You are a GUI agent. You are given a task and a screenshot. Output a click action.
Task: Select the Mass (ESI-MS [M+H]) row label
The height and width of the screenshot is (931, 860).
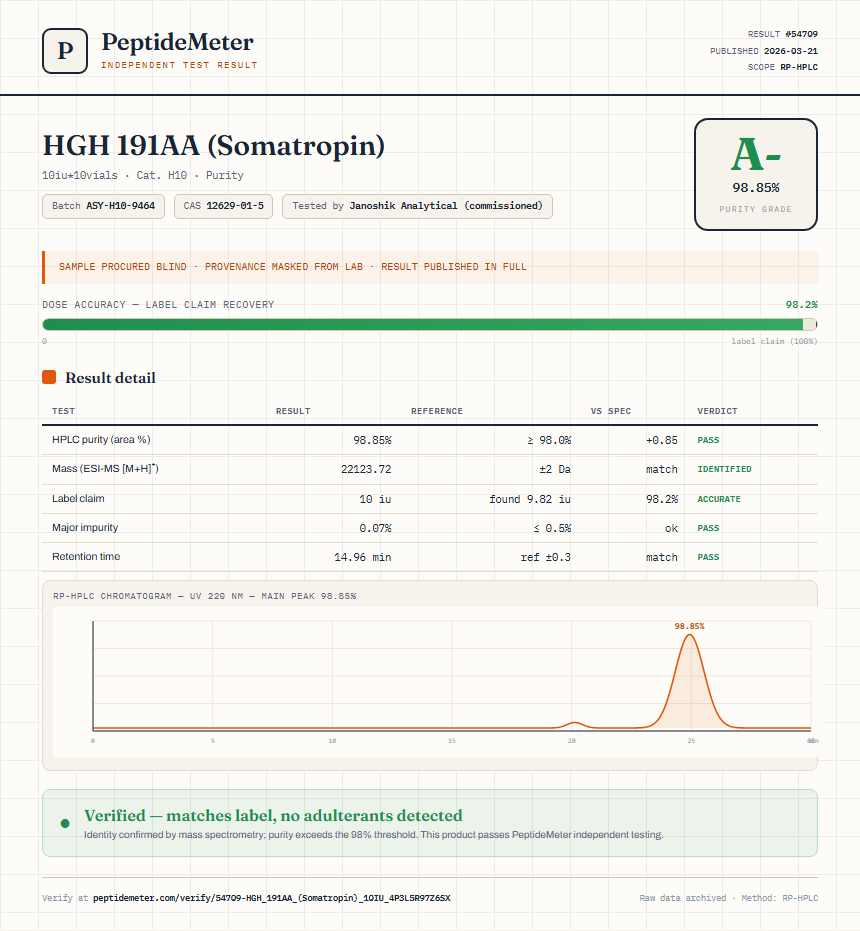(x=105, y=468)
